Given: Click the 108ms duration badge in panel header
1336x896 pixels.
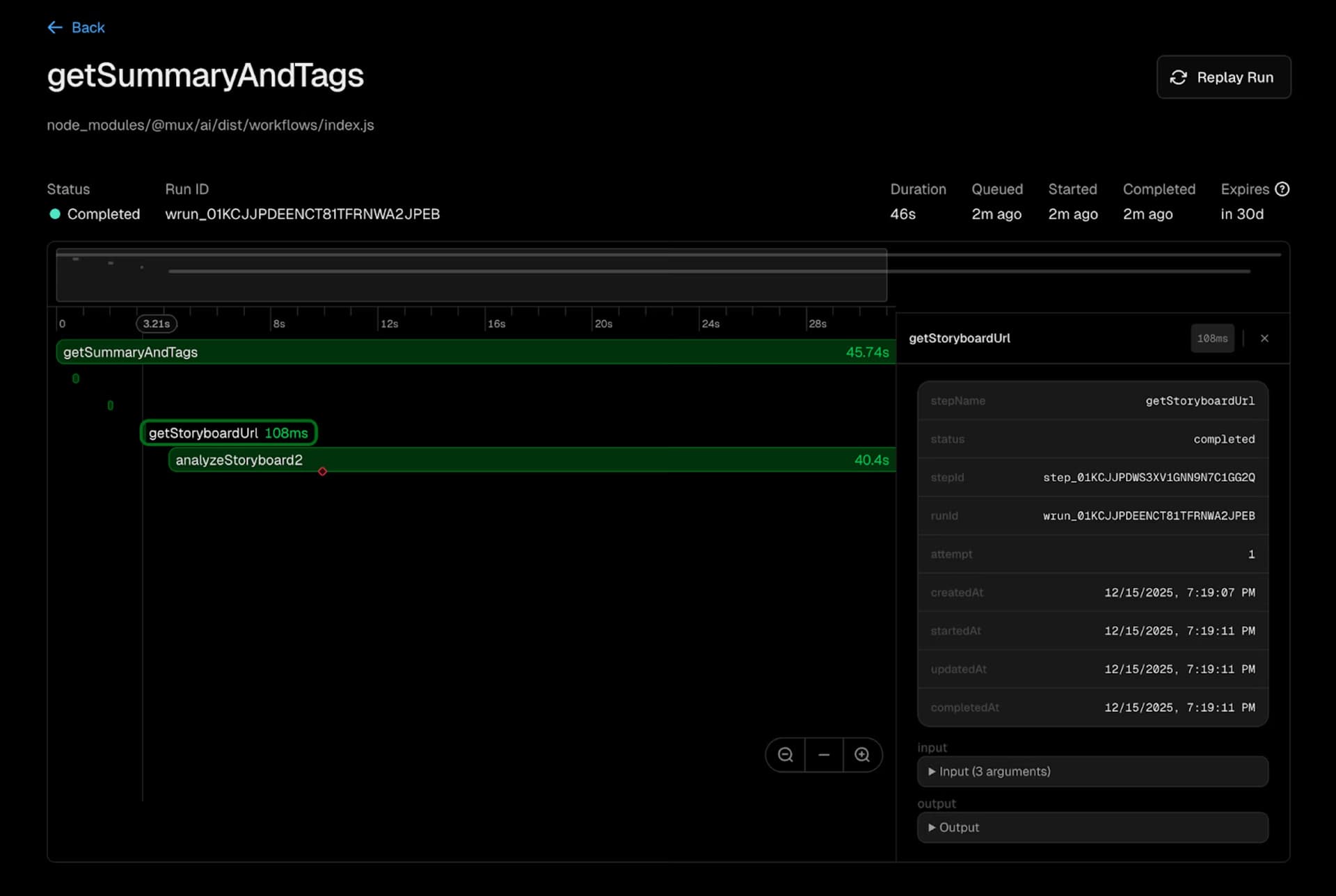Looking at the screenshot, I should pyautogui.click(x=1211, y=338).
